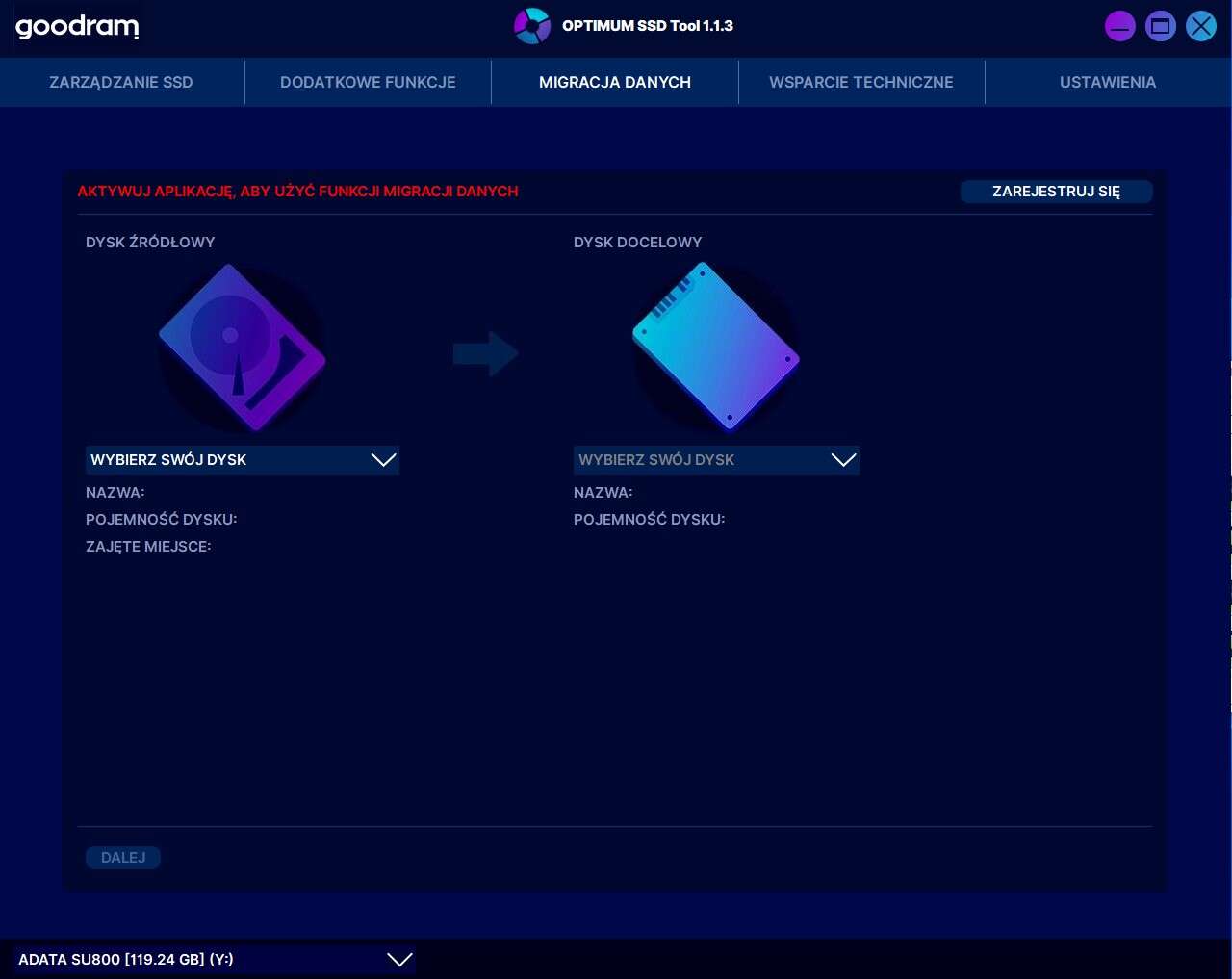Open the source disk 'Wybierz swój dysk' dropdown
The width and height of the screenshot is (1232, 979).
pyautogui.click(x=243, y=460)
